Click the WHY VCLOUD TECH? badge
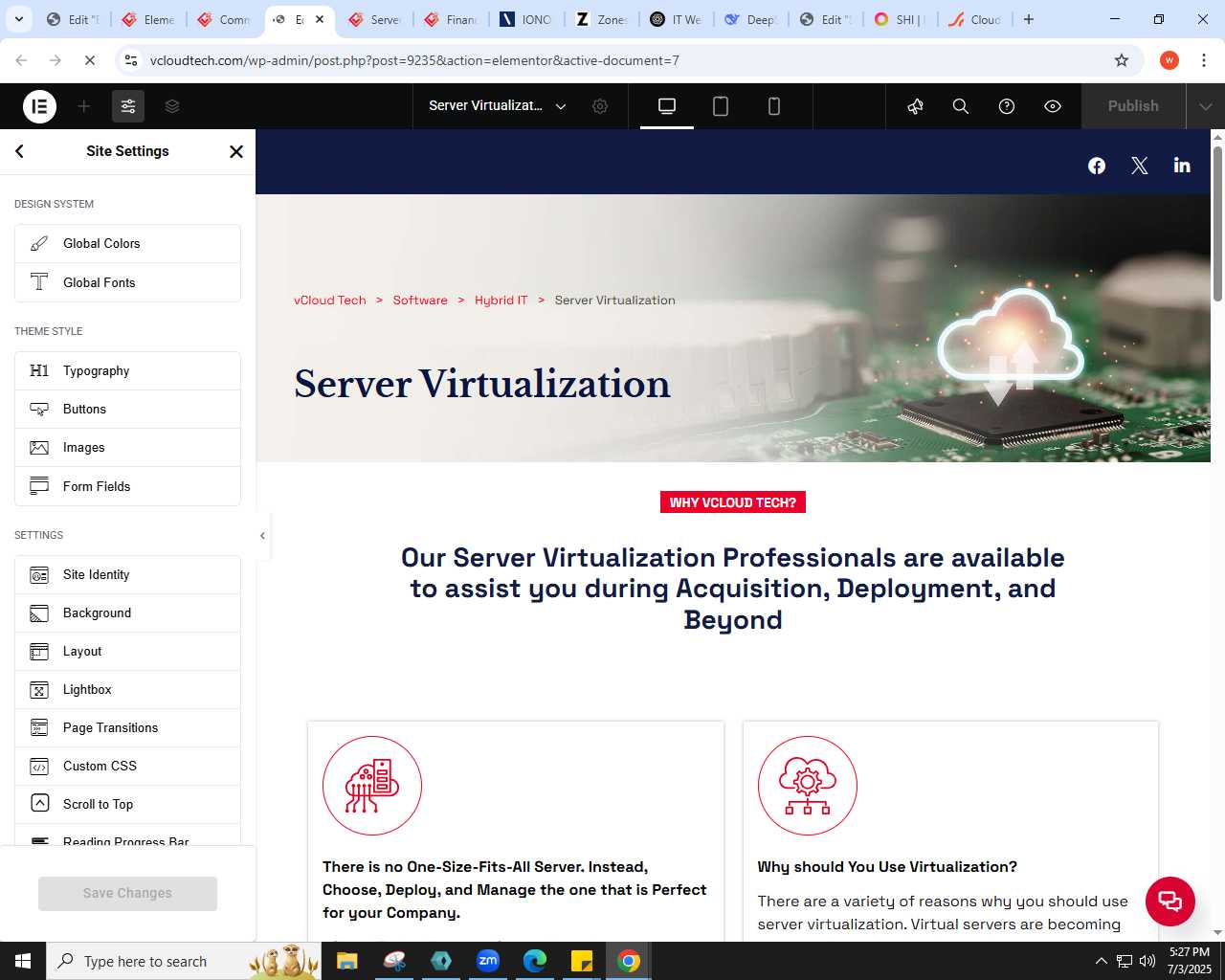 pos(733,502)
